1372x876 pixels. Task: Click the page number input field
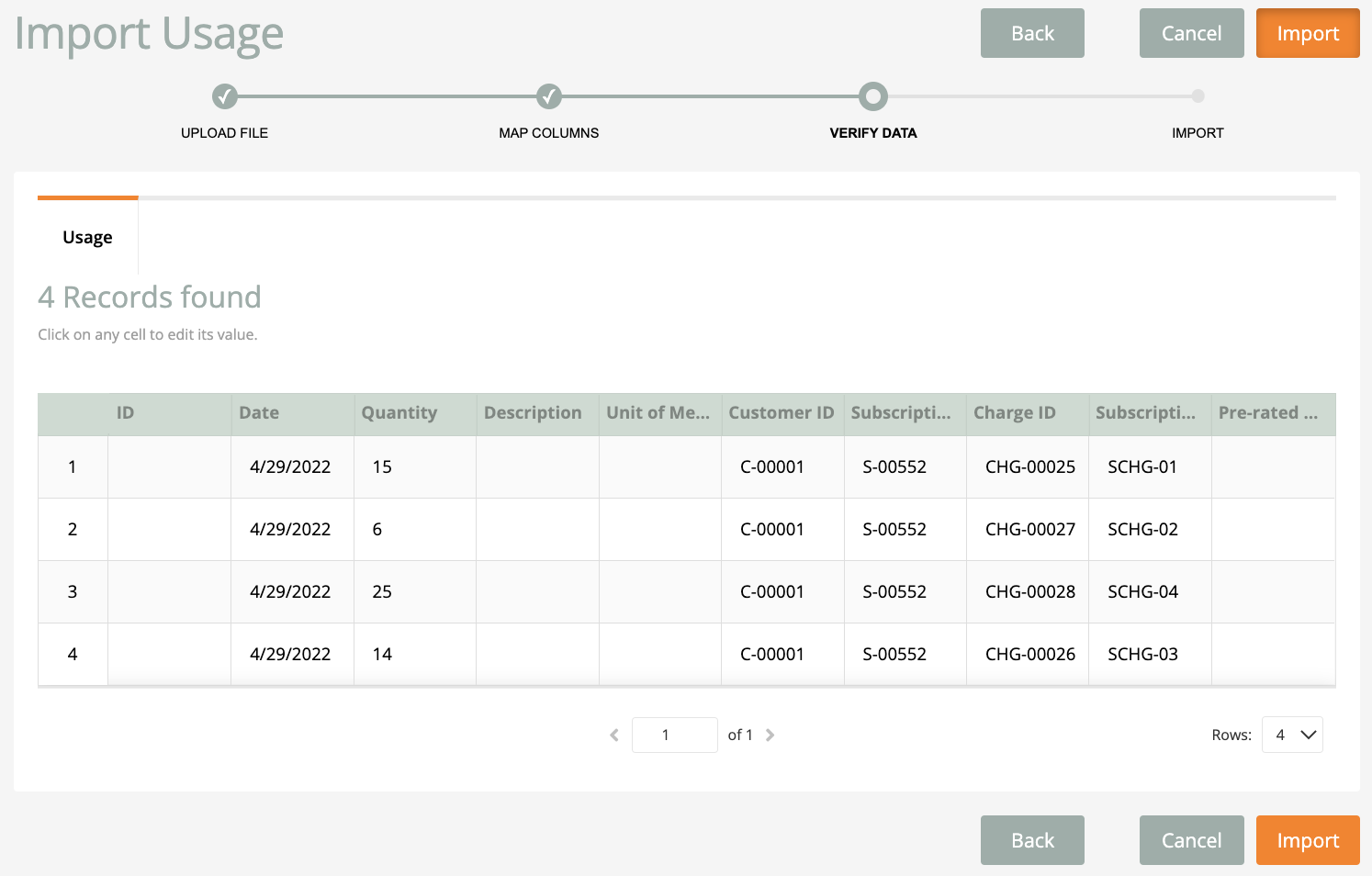click(675, 735)
